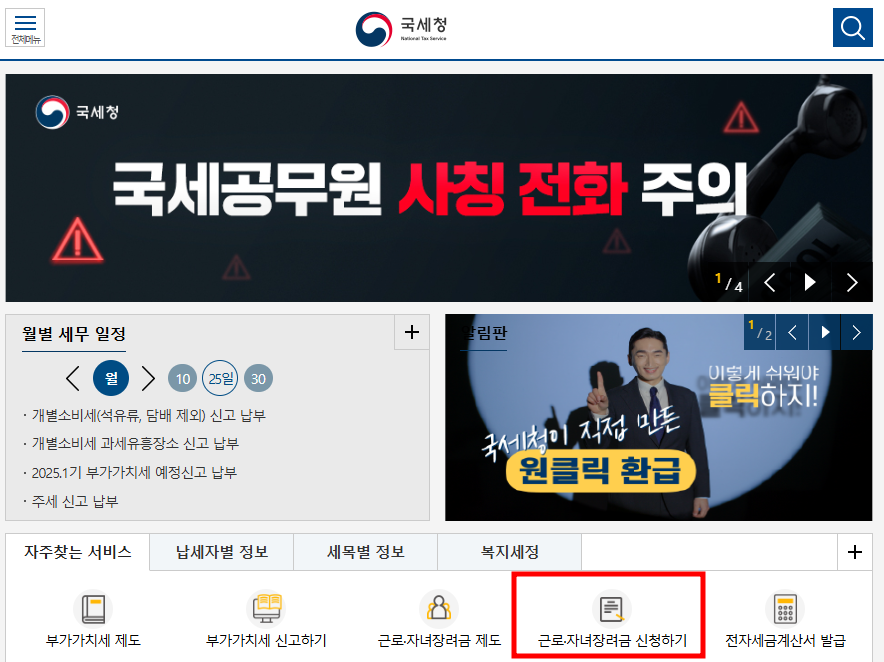
Task: Go to next main banner slide
Action: (x=852, y=282)
